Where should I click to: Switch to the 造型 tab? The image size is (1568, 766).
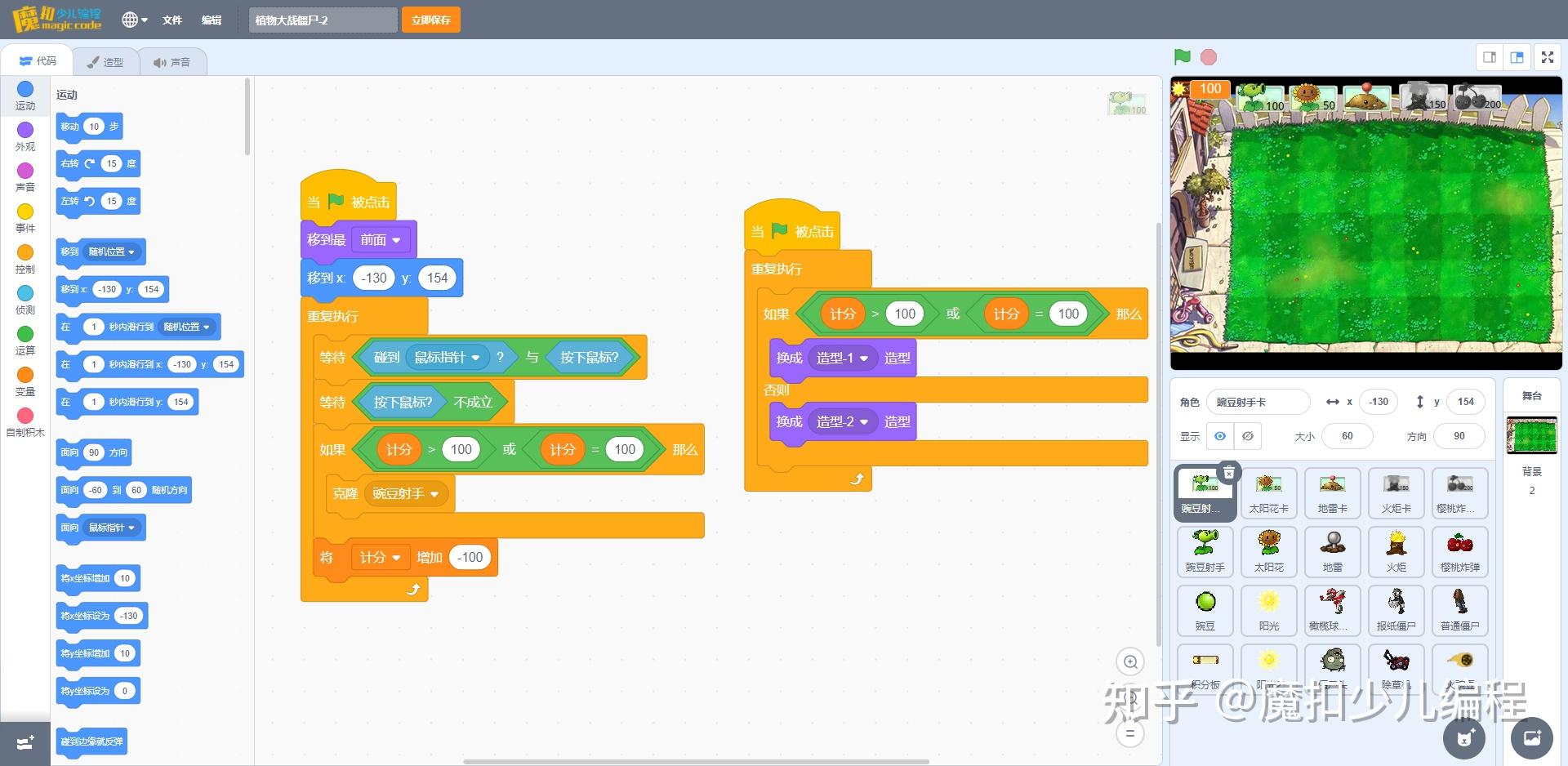coord(105,61)
